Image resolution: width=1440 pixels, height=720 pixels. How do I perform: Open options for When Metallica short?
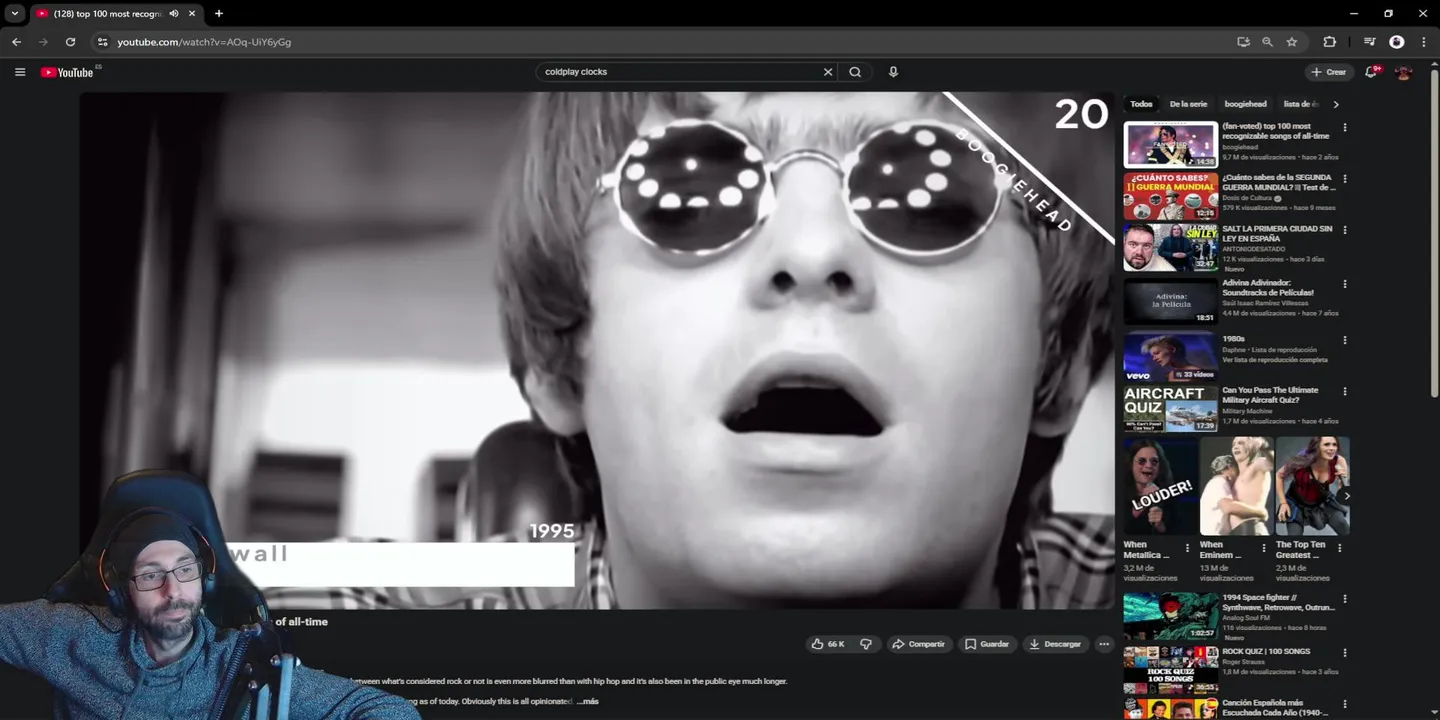click(x=1188, y=548)
